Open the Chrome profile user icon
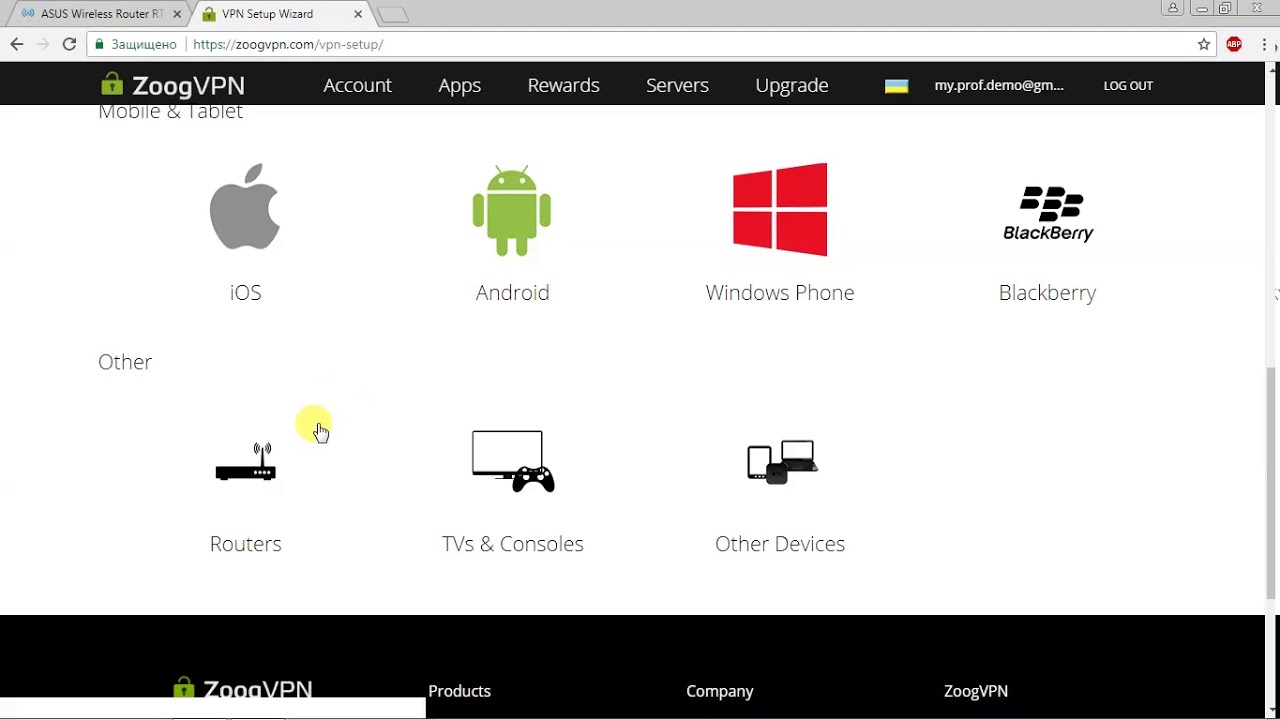 (1173, 8)
